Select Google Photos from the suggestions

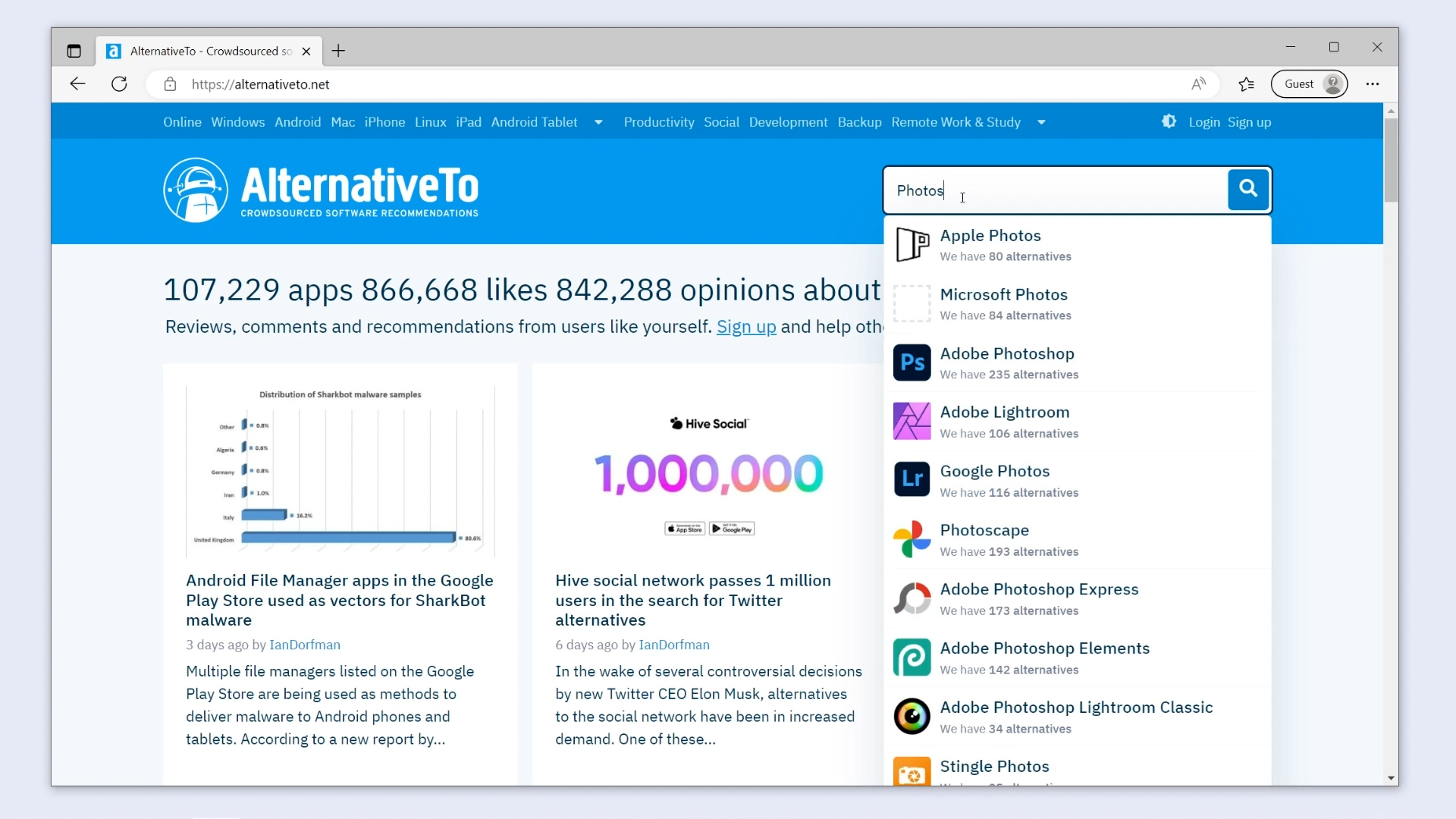(x=994, y=472)
